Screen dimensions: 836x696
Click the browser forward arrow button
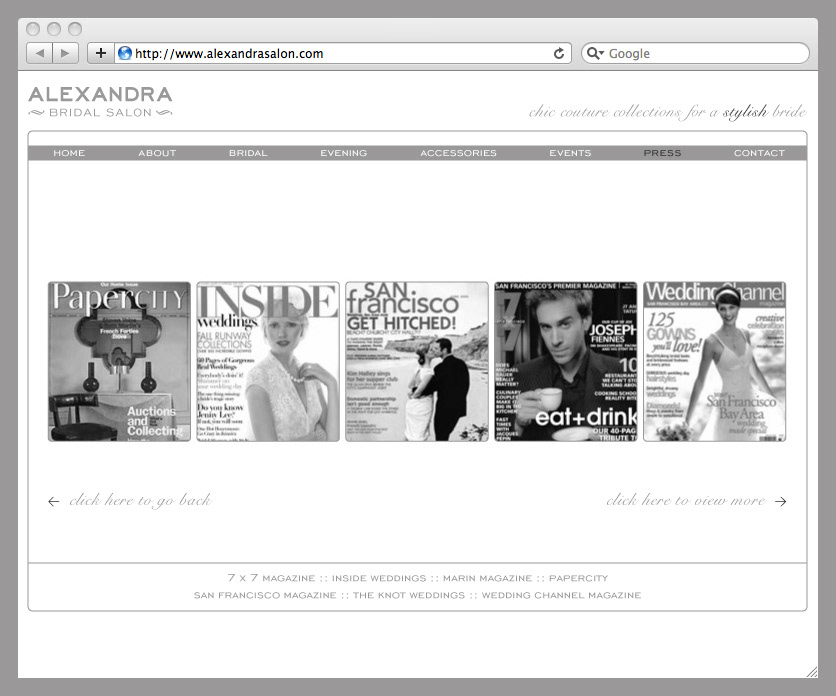(x=66, y=53)
